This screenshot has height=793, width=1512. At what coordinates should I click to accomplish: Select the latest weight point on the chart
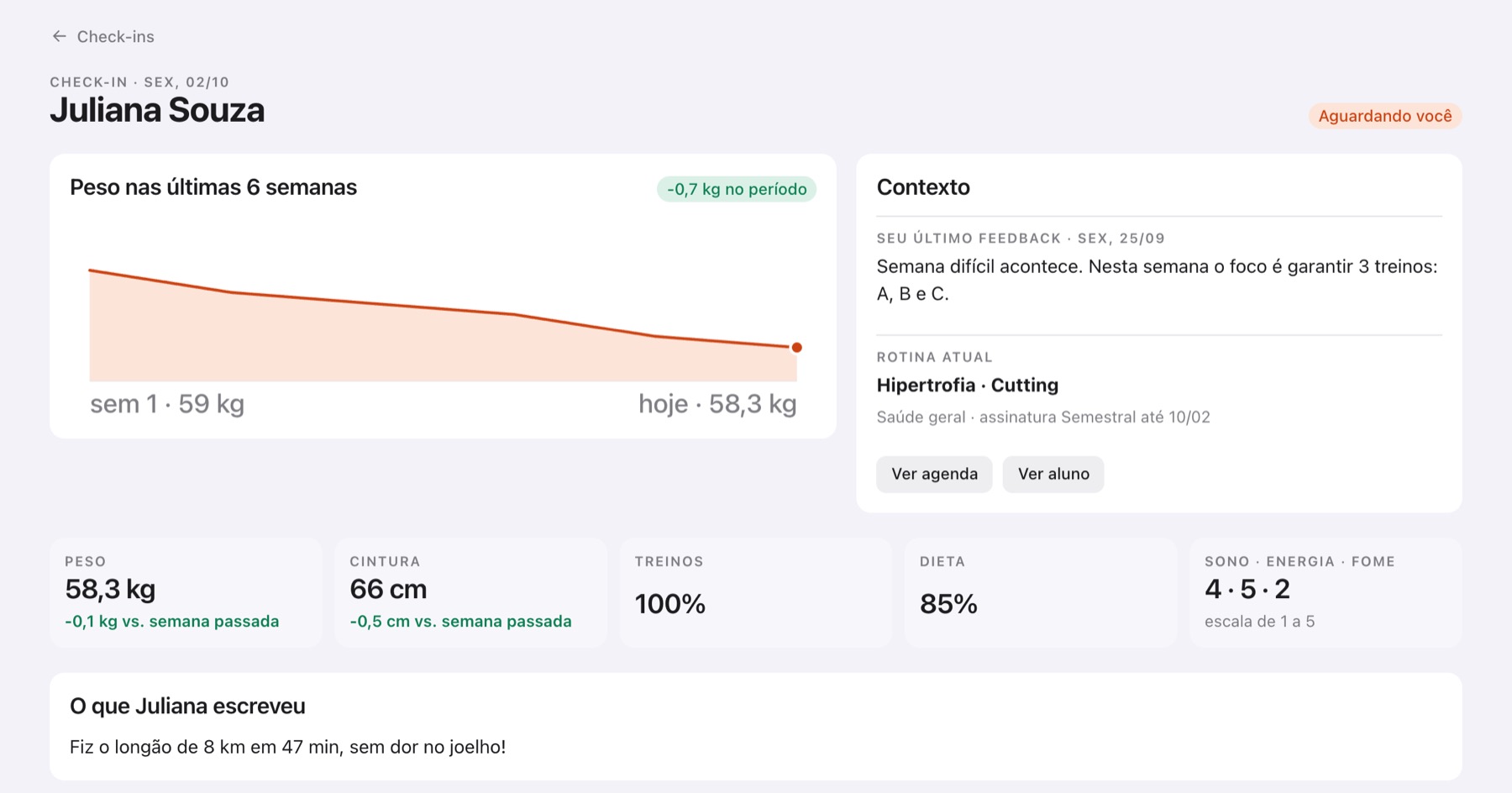tap(796, 347)
